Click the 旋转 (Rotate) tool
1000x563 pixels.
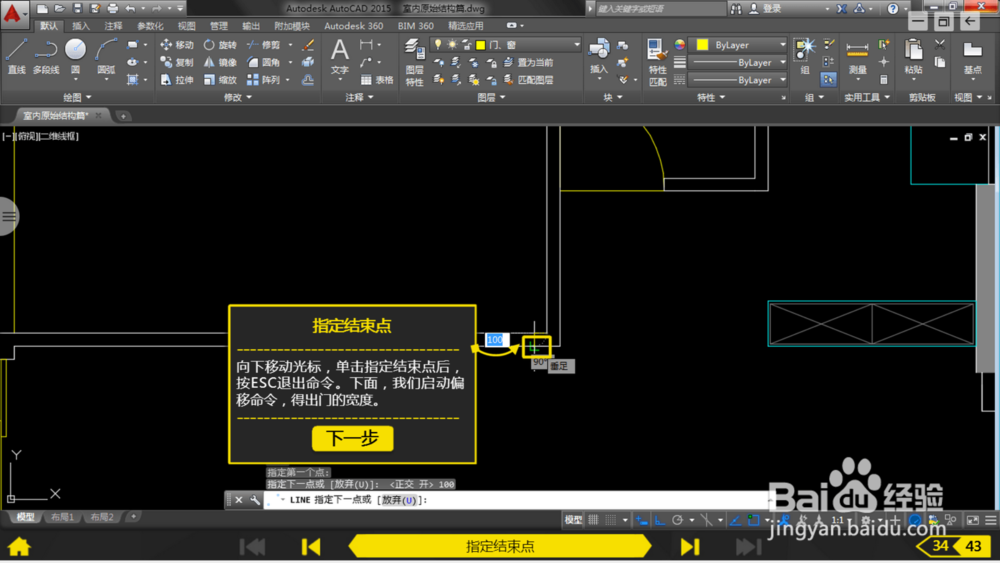[x=220, y=45]
